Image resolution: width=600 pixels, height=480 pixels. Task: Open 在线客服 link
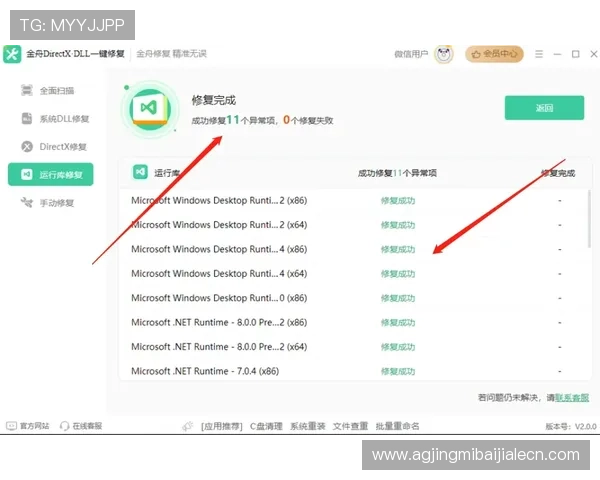[x=87, y=426]
